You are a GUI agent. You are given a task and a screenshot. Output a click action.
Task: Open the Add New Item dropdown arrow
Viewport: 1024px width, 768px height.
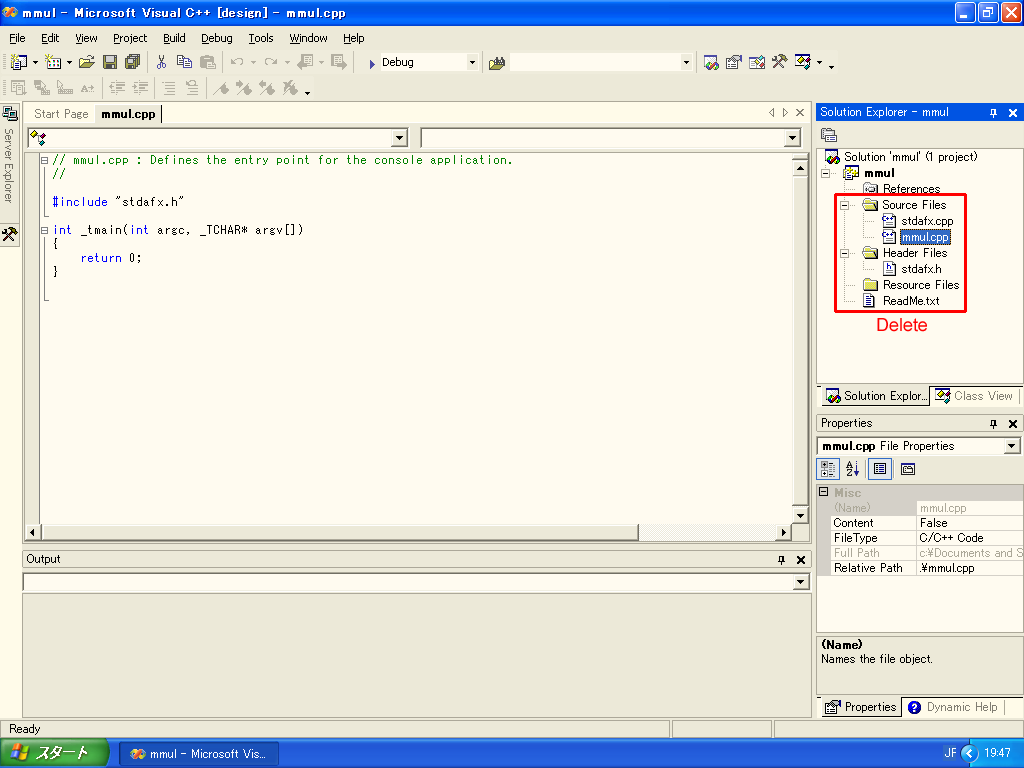(x=69, y=63)
